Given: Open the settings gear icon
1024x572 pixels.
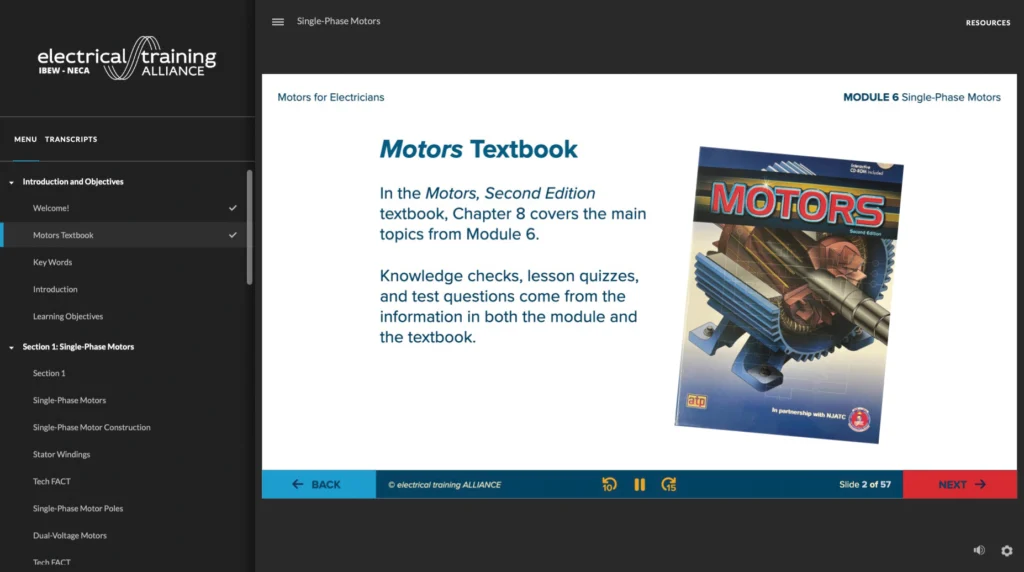Looking at the screenshot, I should [1007, 551].
